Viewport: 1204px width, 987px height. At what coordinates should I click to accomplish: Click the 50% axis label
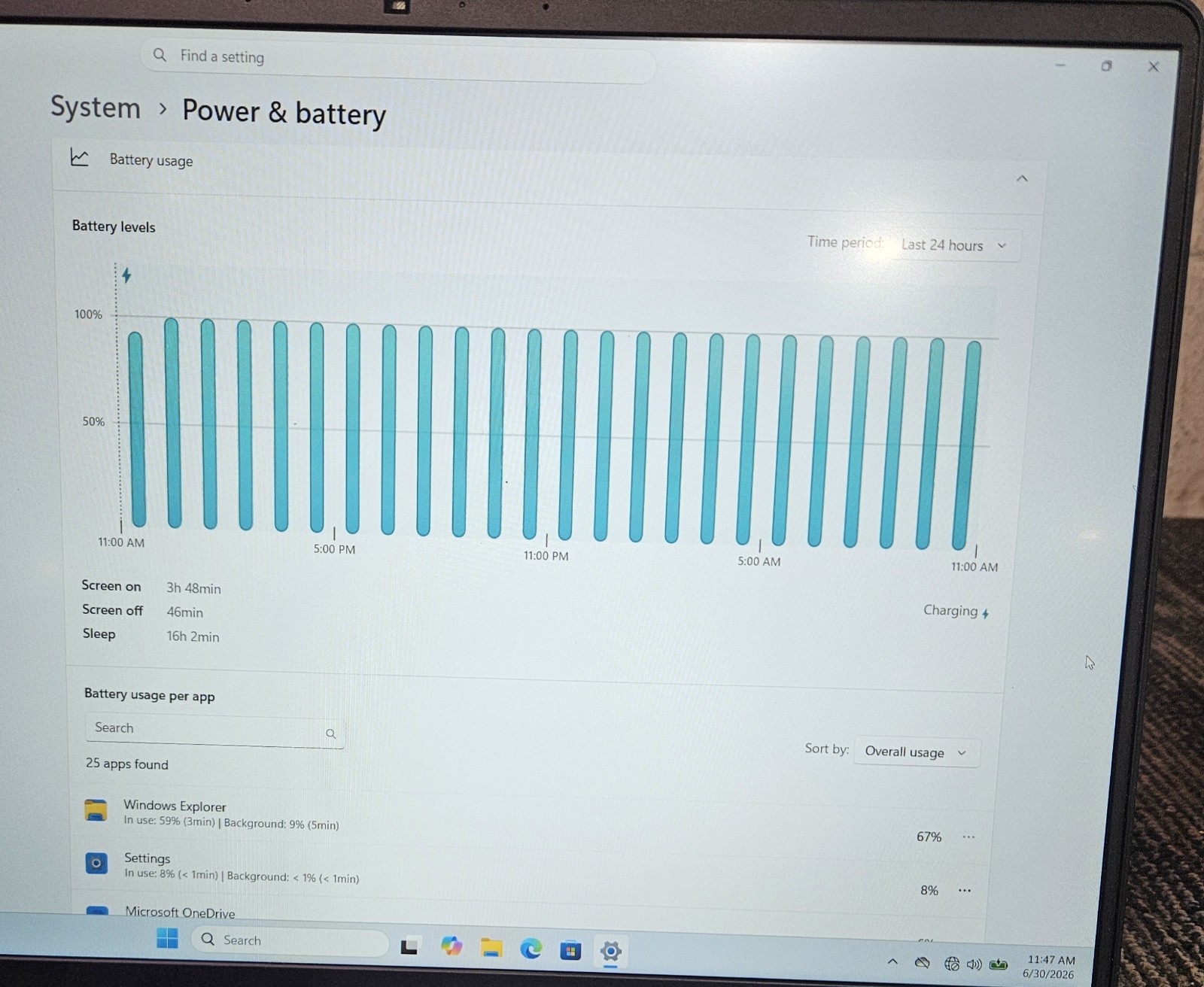click(x=93, y=421)
